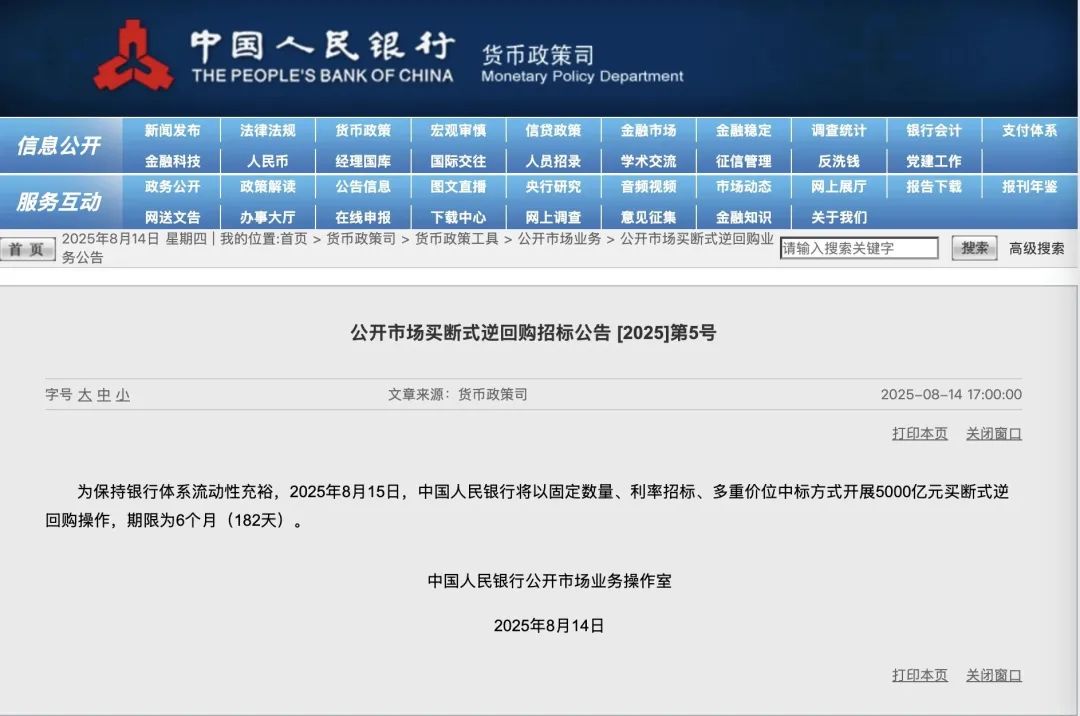Open 反洗钱 menu item
The height and width of the screenshot is (716, 1080).
[x=838, y=161]
